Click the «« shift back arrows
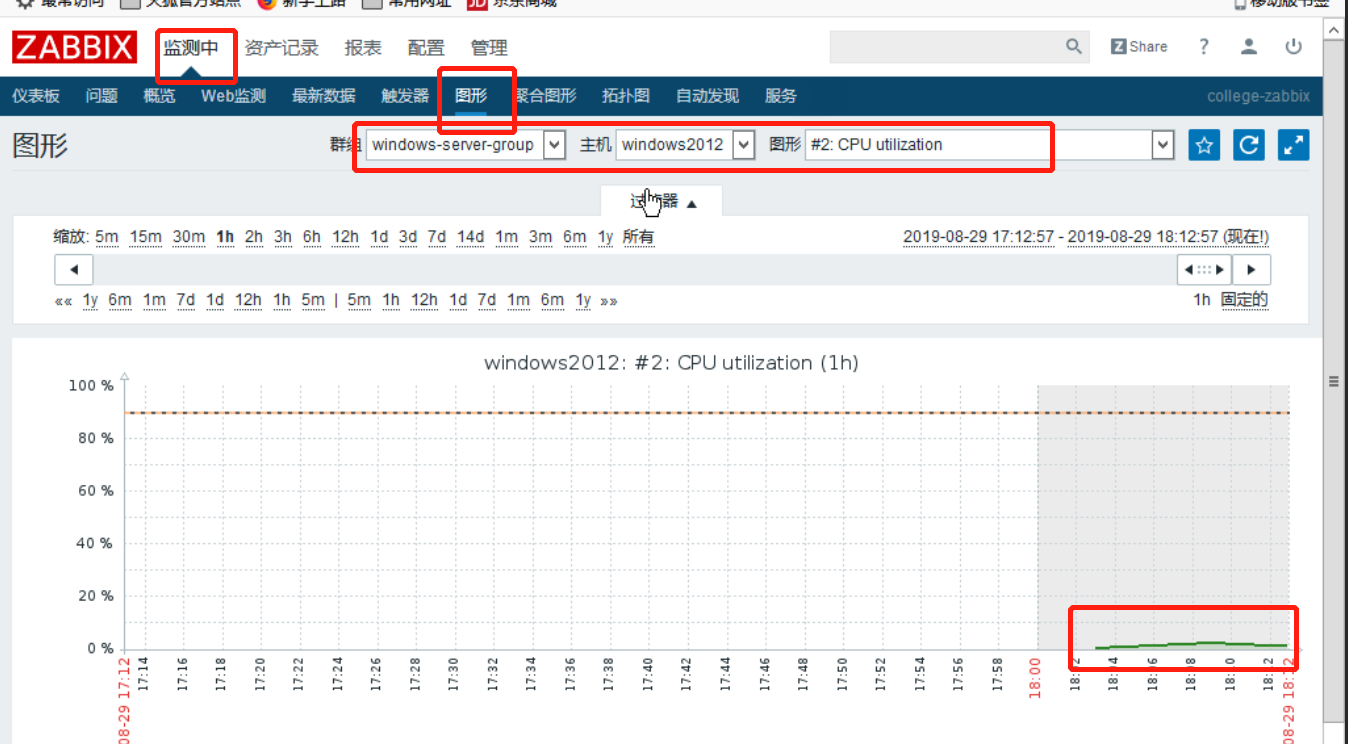Viewport: 1348px width, 744px height. click(63, 300)
